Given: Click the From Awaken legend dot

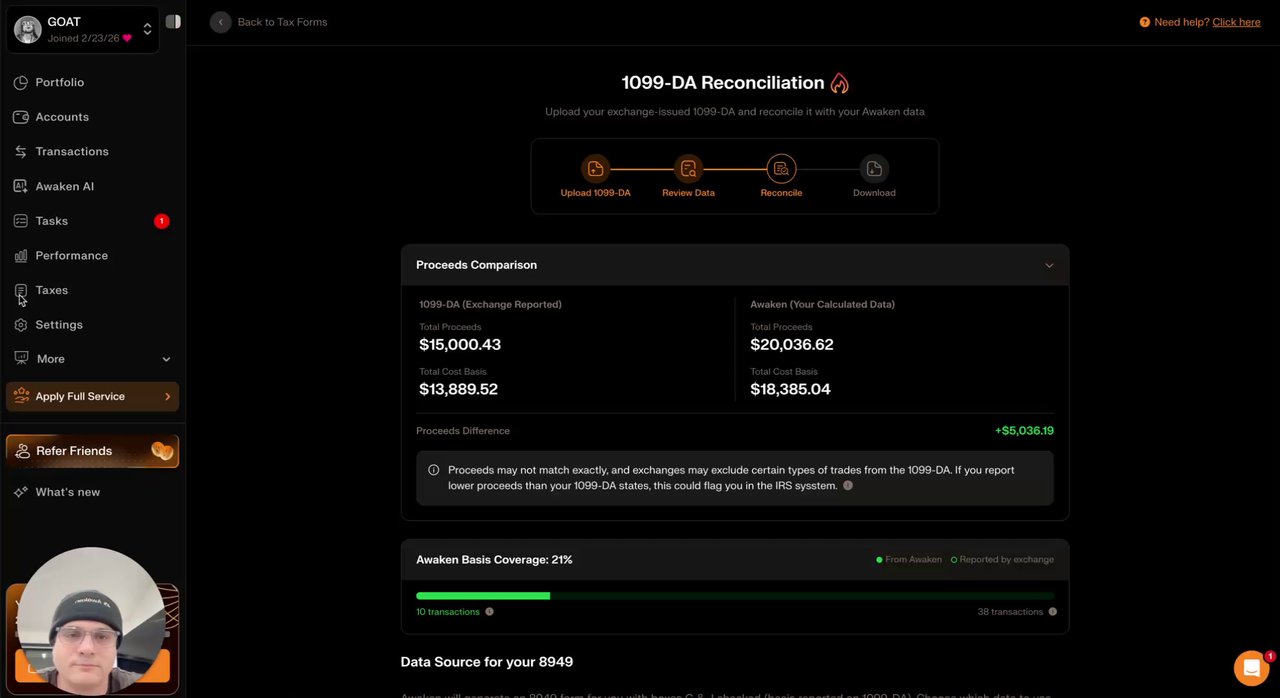Looking at the screenshot, I should point(879,560).
